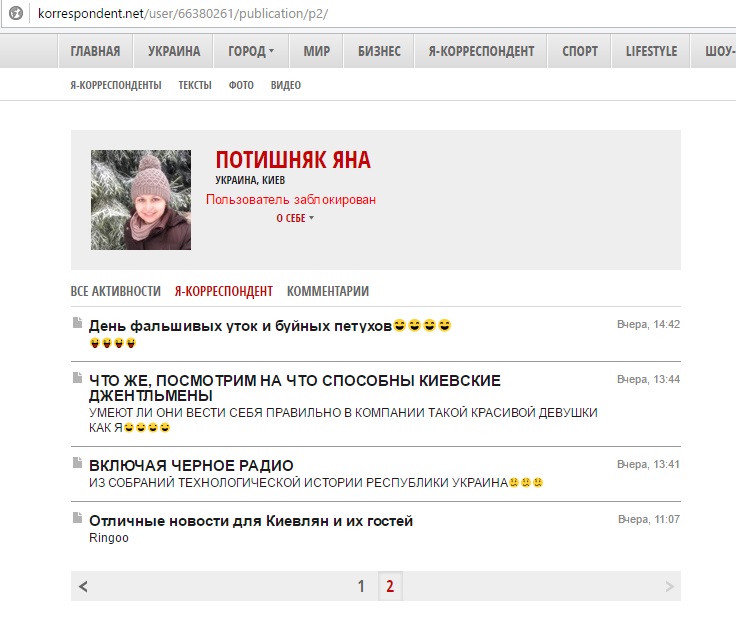Click the site info icon in address bar
736x621 pixels.
[16, 13]
